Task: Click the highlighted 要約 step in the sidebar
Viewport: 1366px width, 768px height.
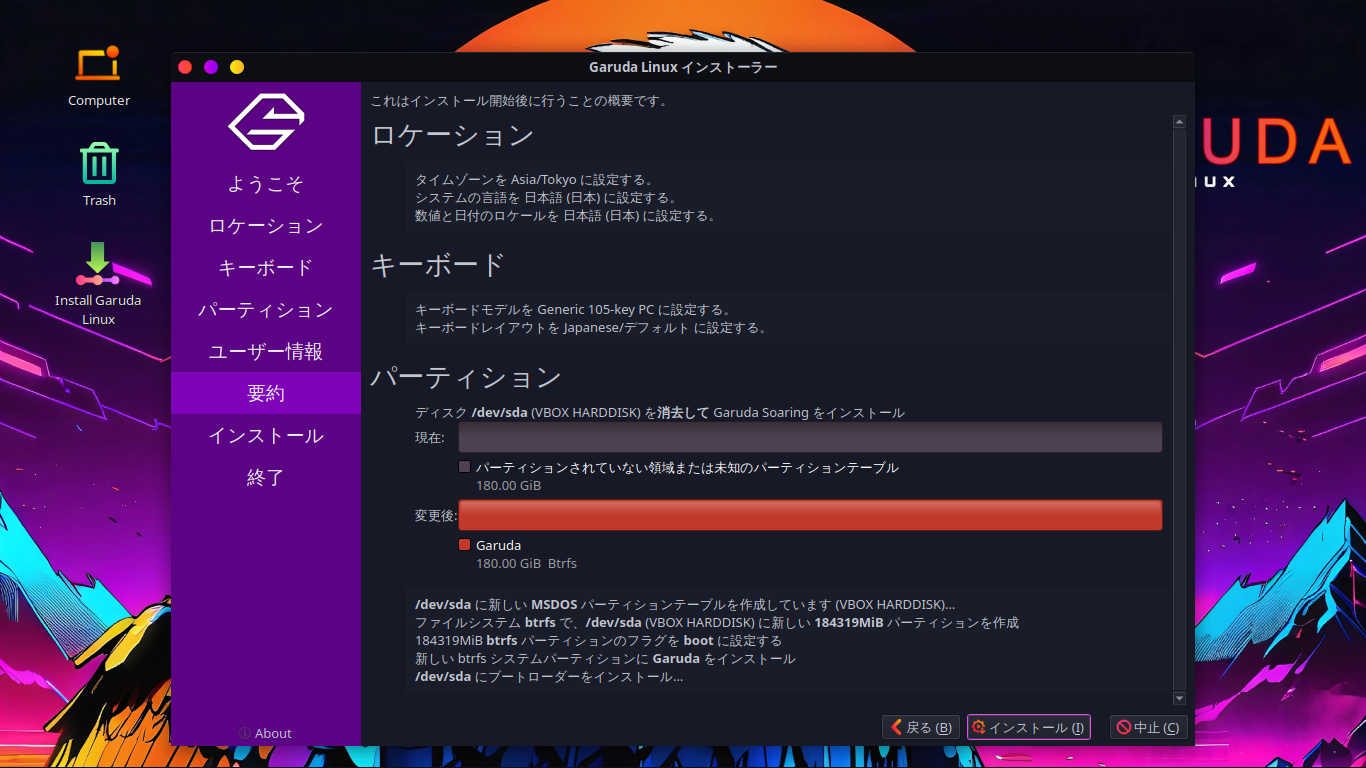Action: click(266, 393)
